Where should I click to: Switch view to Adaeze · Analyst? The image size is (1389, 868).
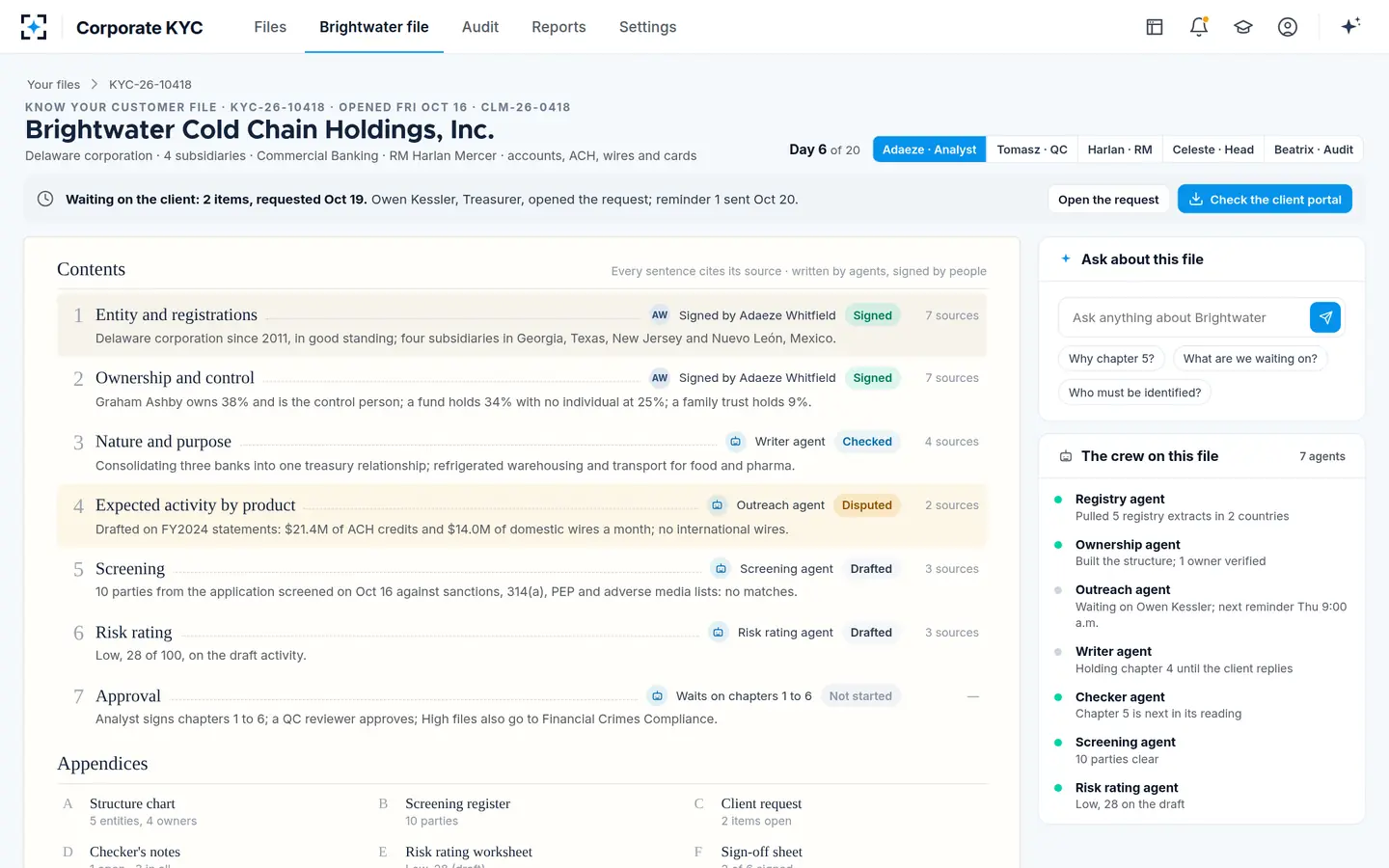click(929, 149)
